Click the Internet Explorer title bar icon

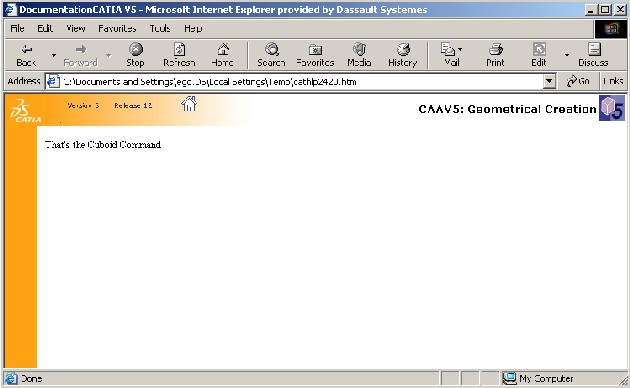(10, 10)
